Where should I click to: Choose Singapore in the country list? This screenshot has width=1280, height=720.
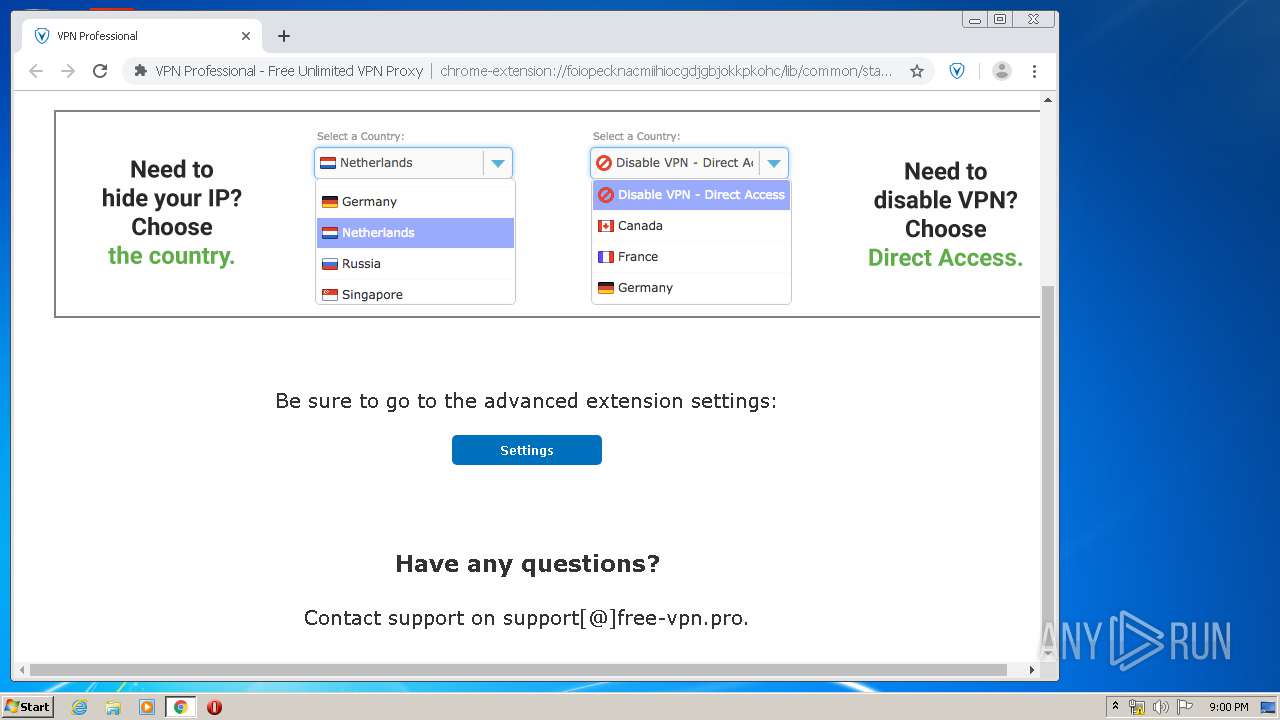coord(415,293)
